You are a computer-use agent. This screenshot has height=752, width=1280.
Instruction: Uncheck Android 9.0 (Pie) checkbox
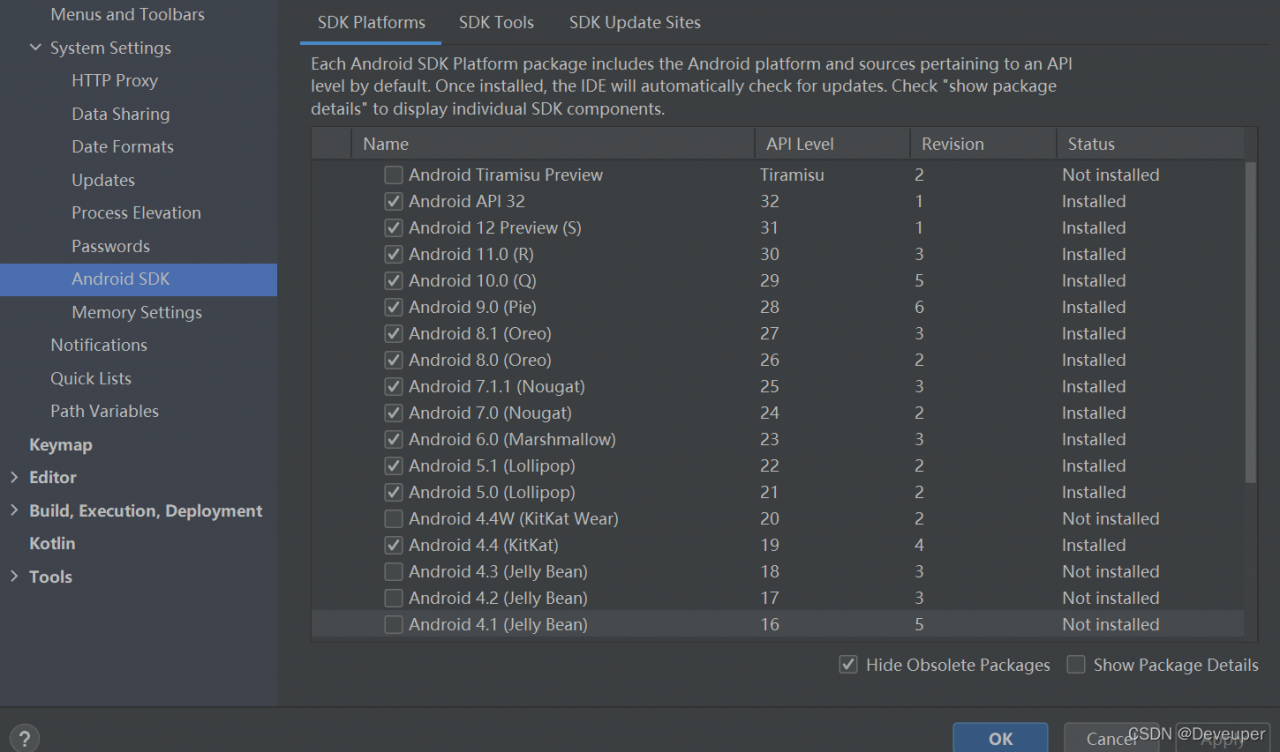coord(394,307)
